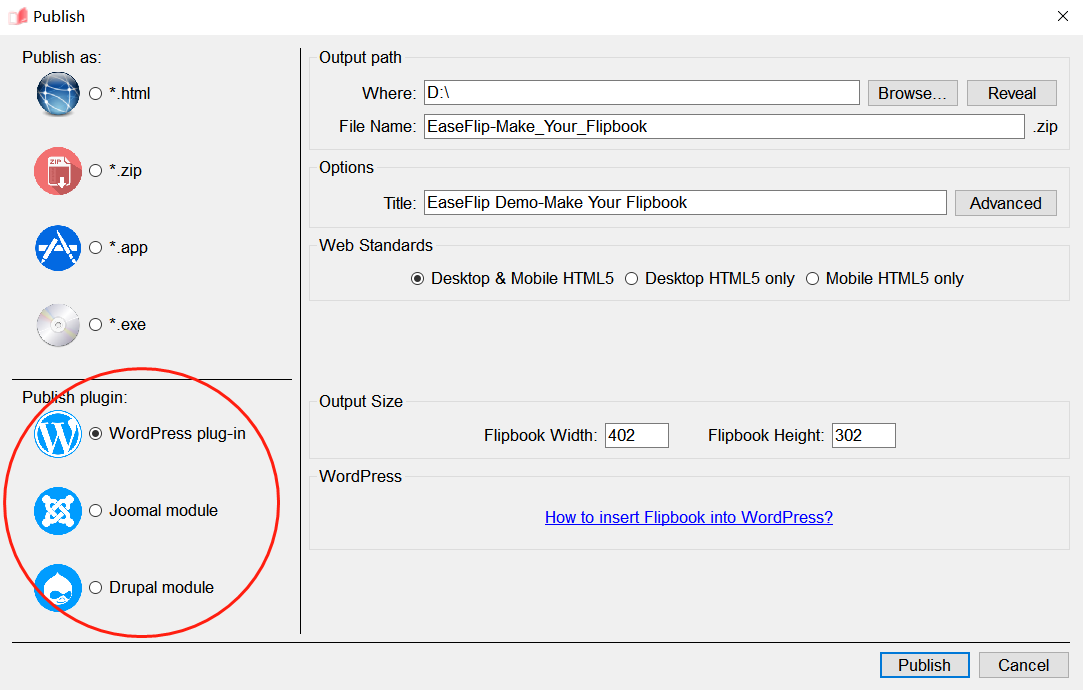Select the *.zip publish option
The image size is (1083, 690).
tap(96, 171)
